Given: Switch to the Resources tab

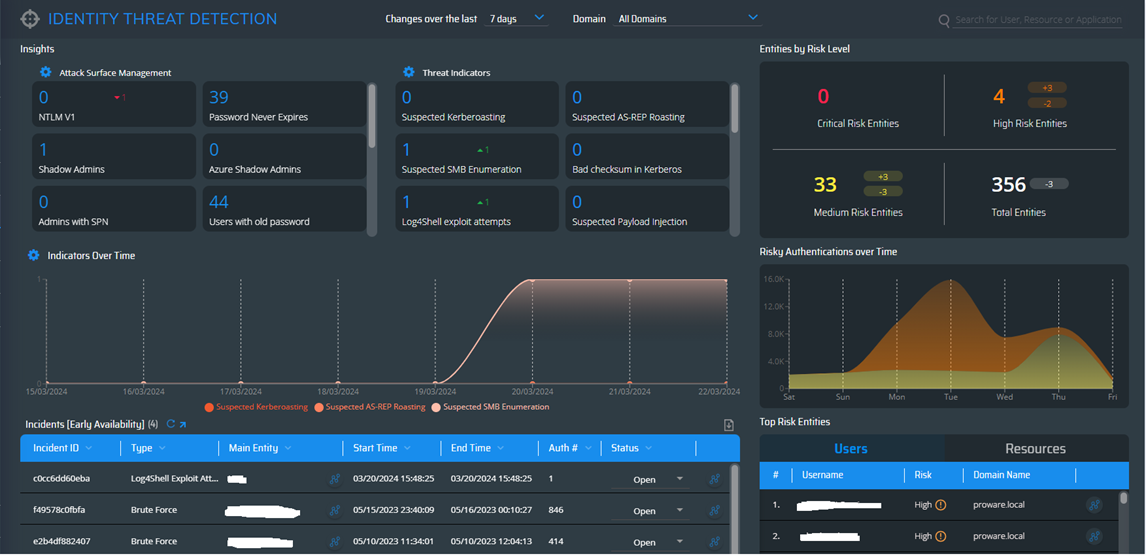Looking at the screenshot, I should (x=1035, y=449).
